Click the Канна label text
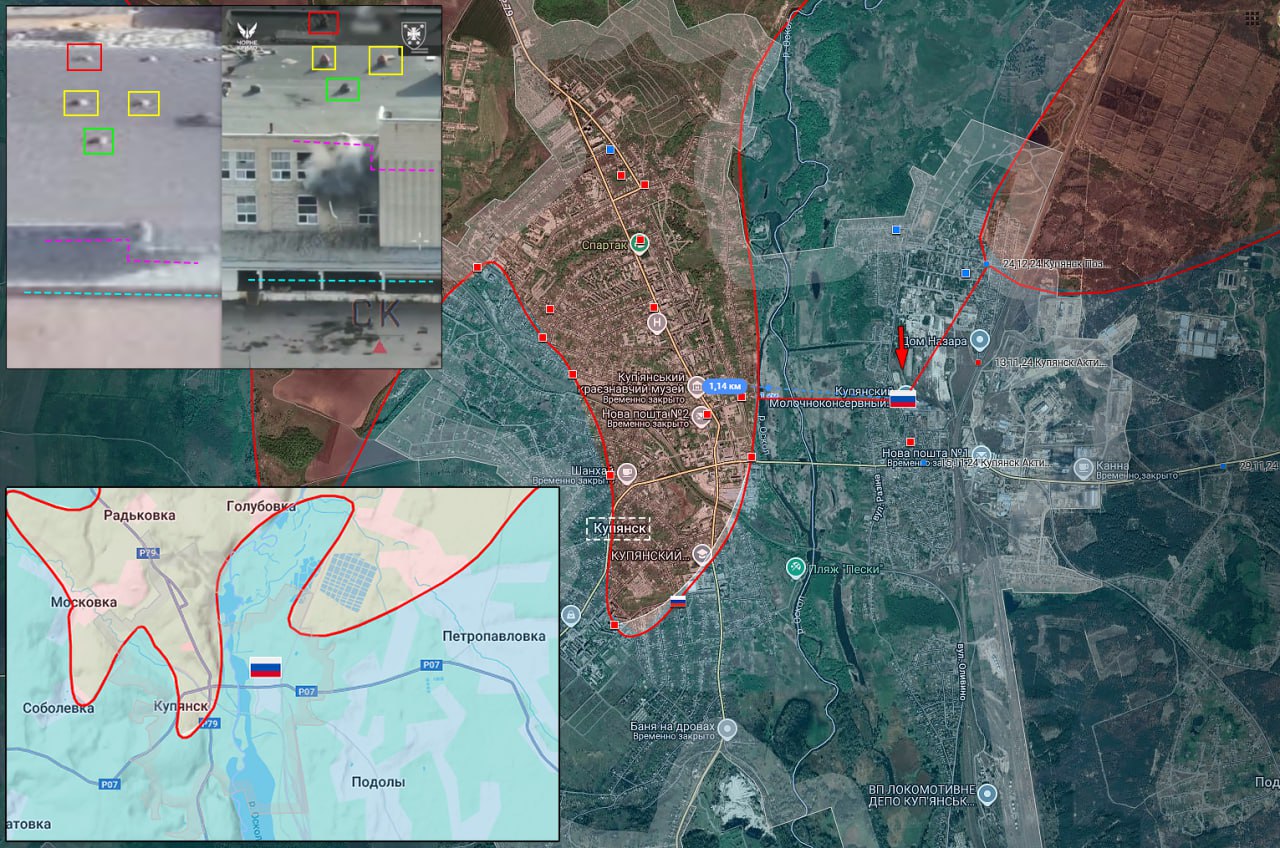The height and width of the screenshot is (848, 1280). 1113,466
